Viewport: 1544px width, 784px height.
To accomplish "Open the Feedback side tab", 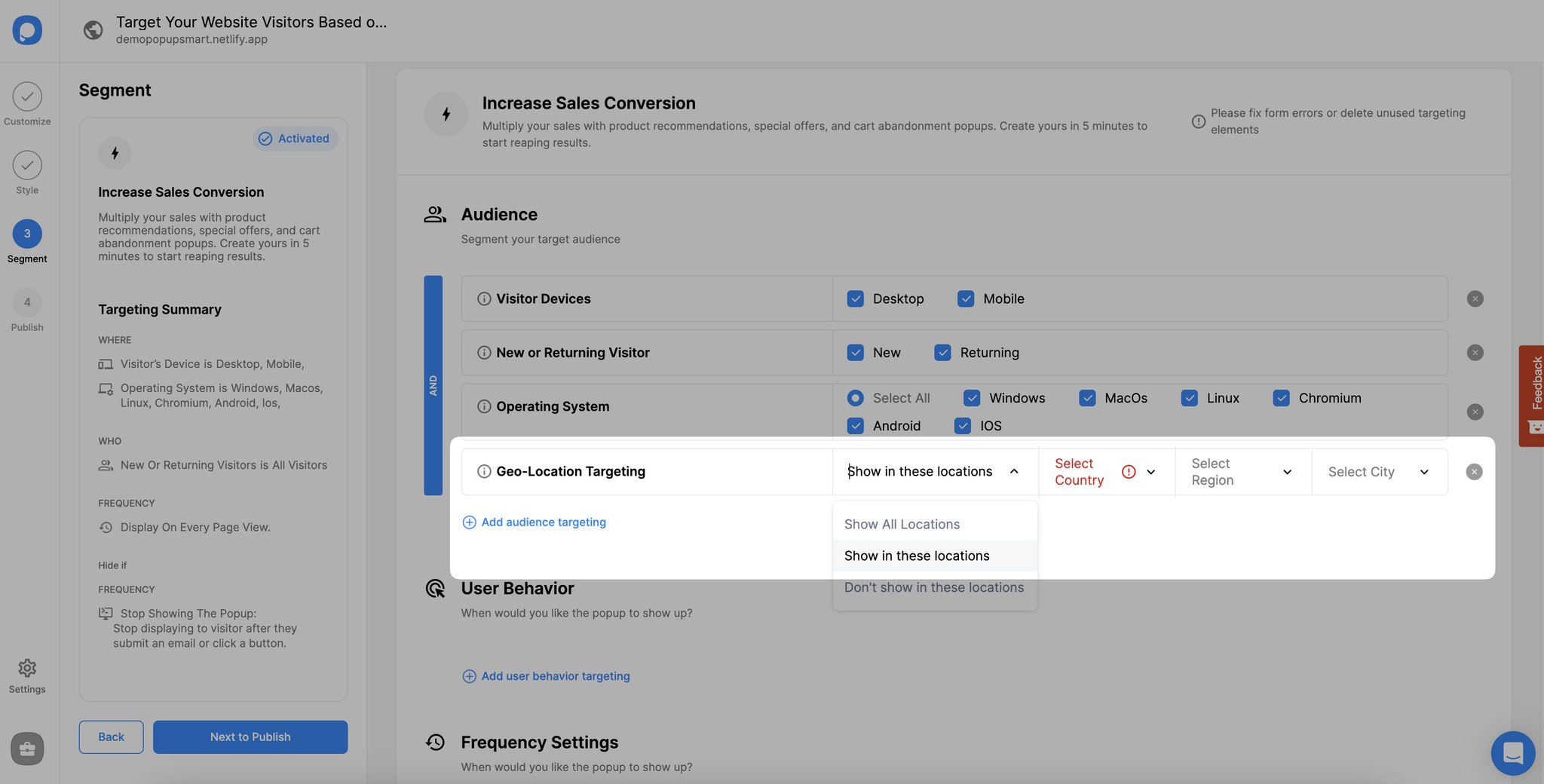I will click(x=1531, y=396).
